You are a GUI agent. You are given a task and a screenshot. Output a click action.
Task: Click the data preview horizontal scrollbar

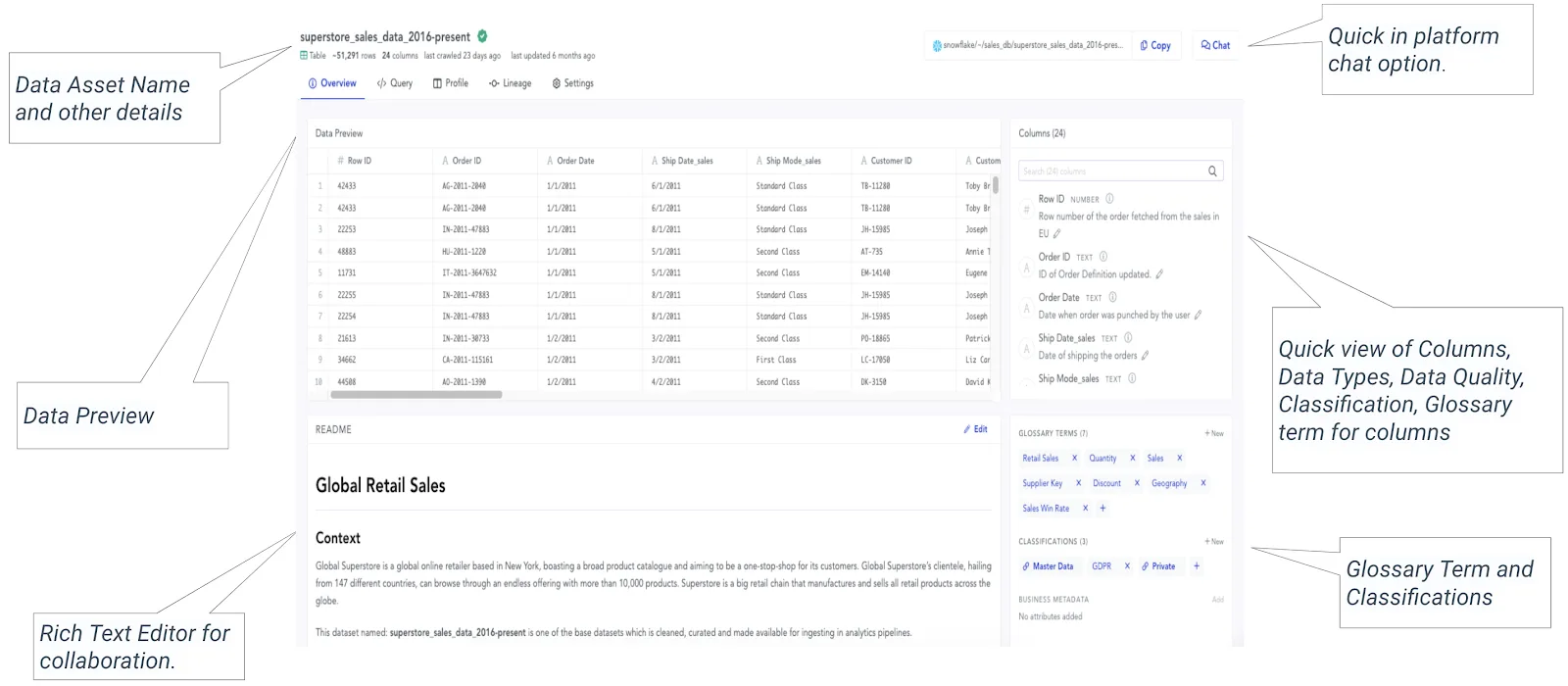click(x=416, y=395)
